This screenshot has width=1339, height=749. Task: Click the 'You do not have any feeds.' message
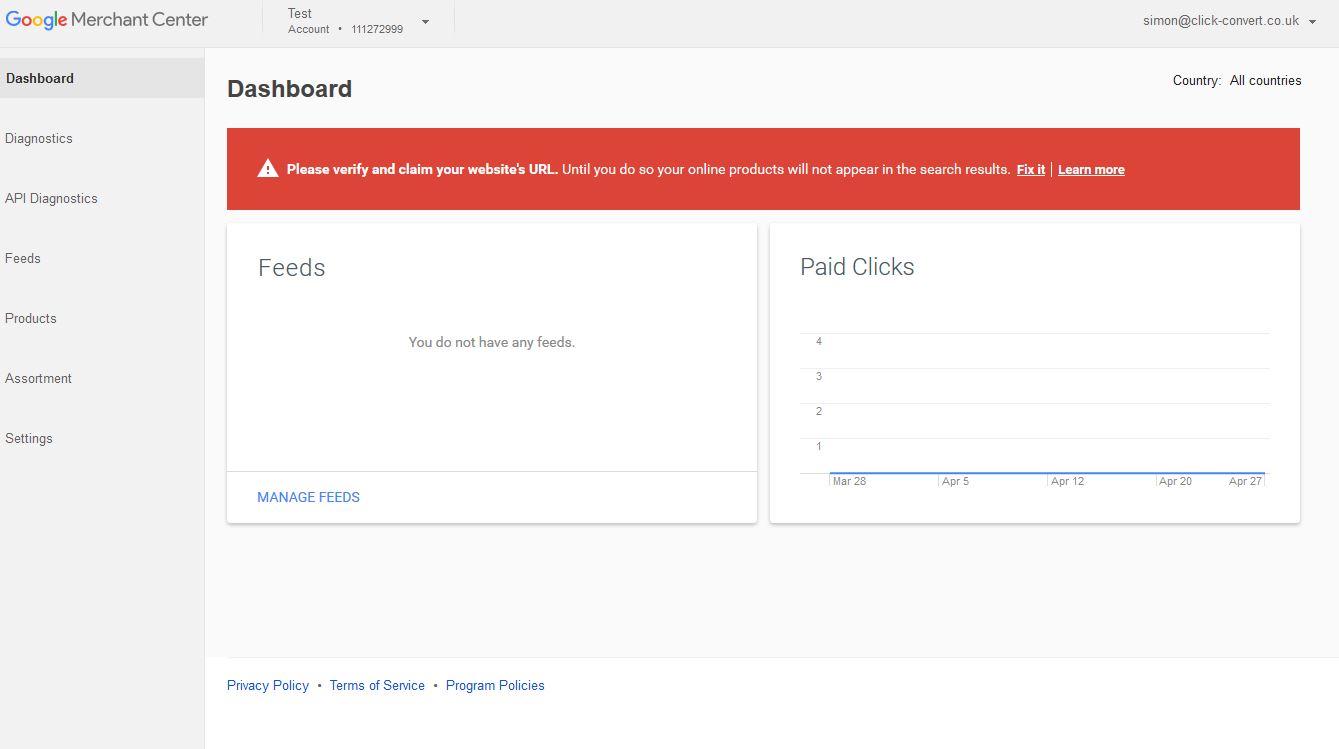(492, 342)
